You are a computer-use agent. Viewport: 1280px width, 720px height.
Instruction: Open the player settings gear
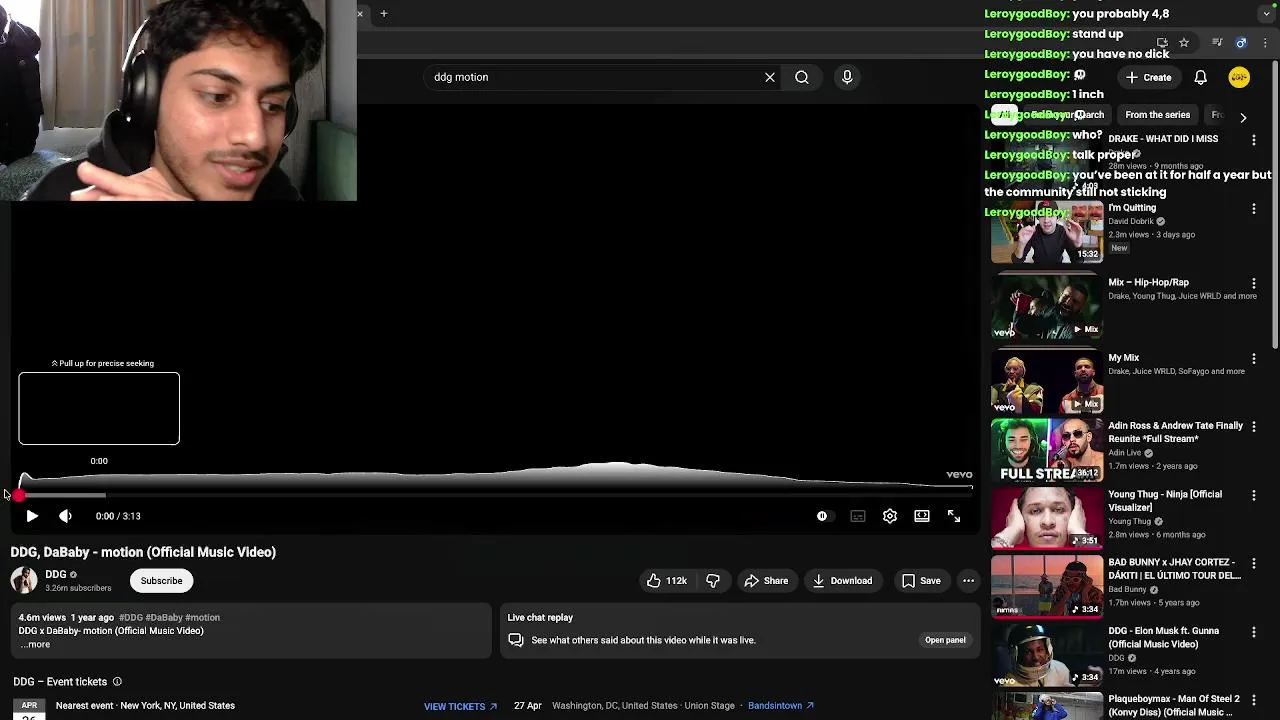click(889, 516)
